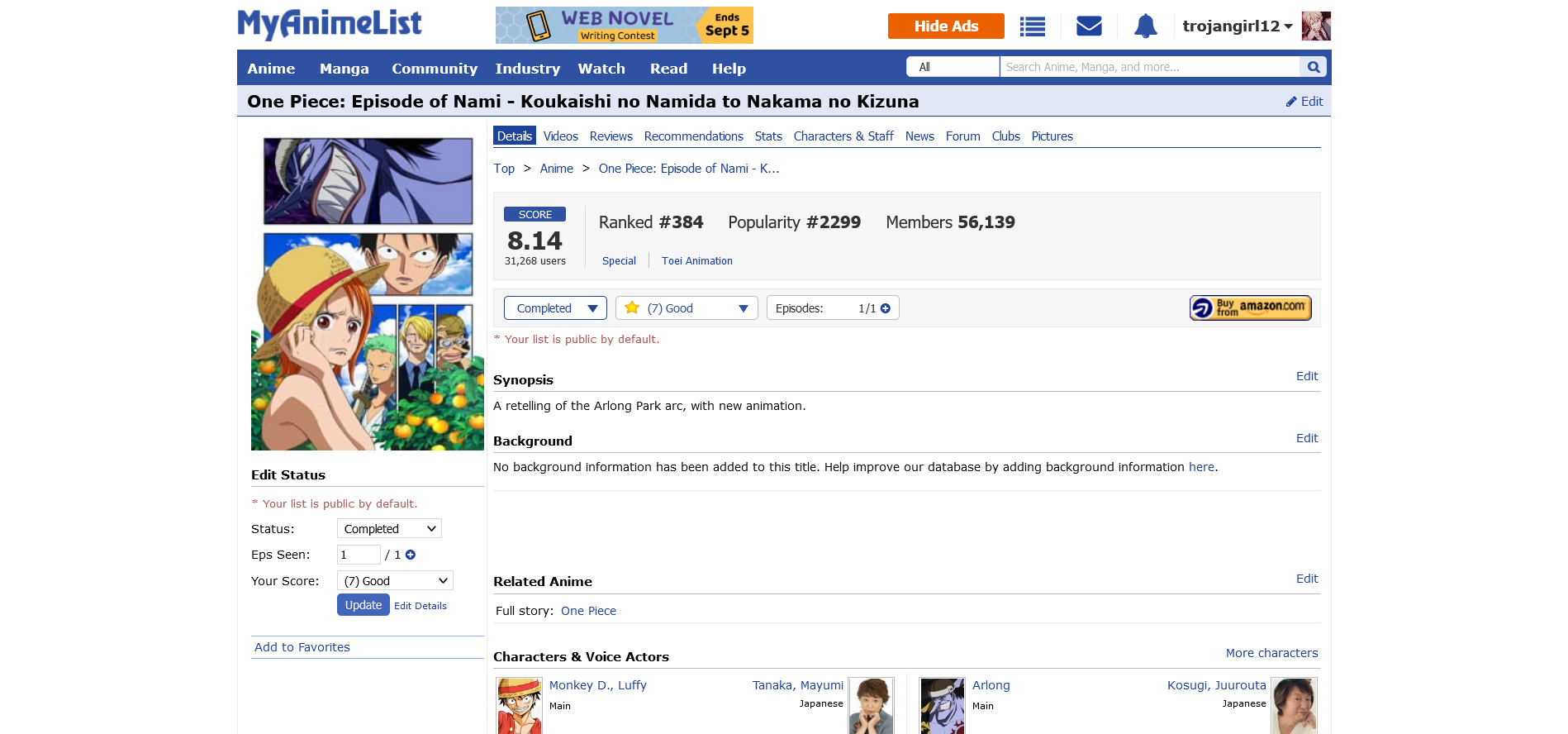Increment episodes with plus icon near 1/1
This screenshot has width=1568, height=734.
(886, 308)
